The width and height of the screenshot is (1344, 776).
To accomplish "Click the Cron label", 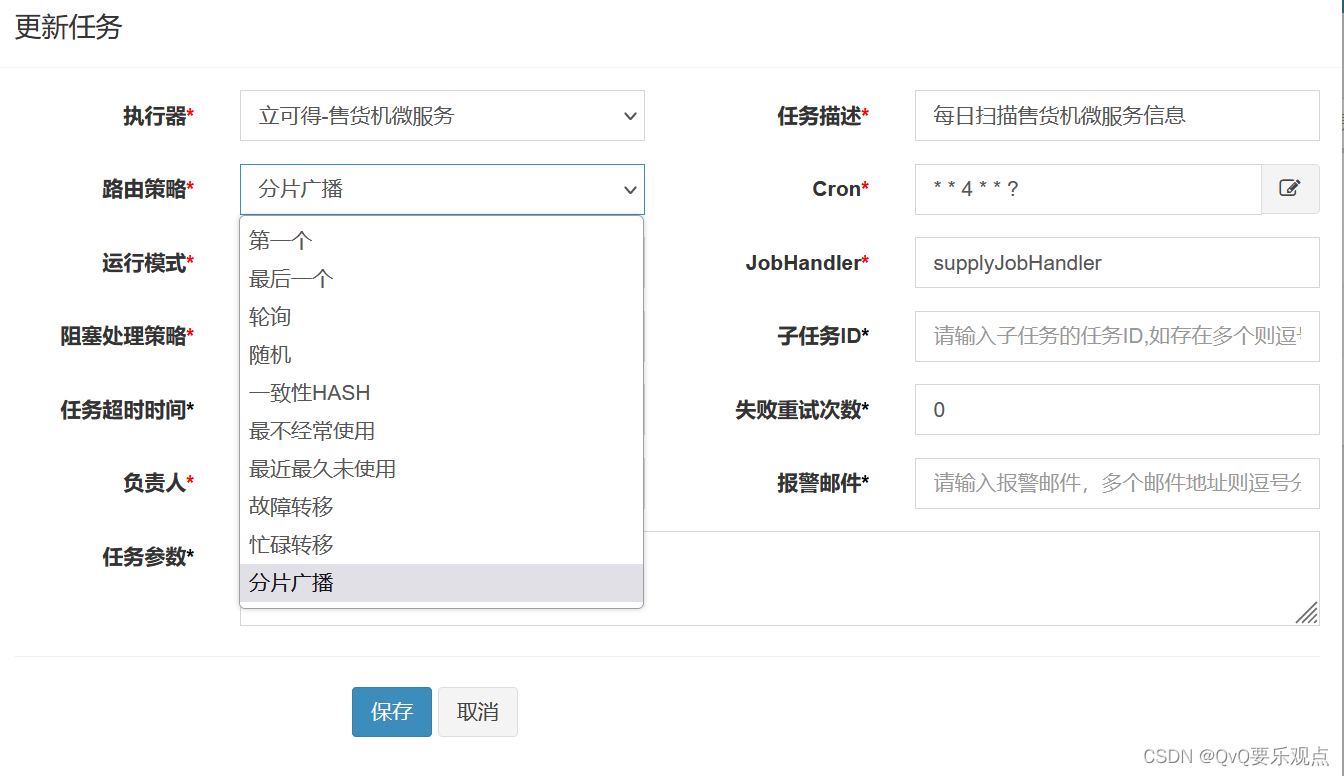I will click(x=840, y=189).
